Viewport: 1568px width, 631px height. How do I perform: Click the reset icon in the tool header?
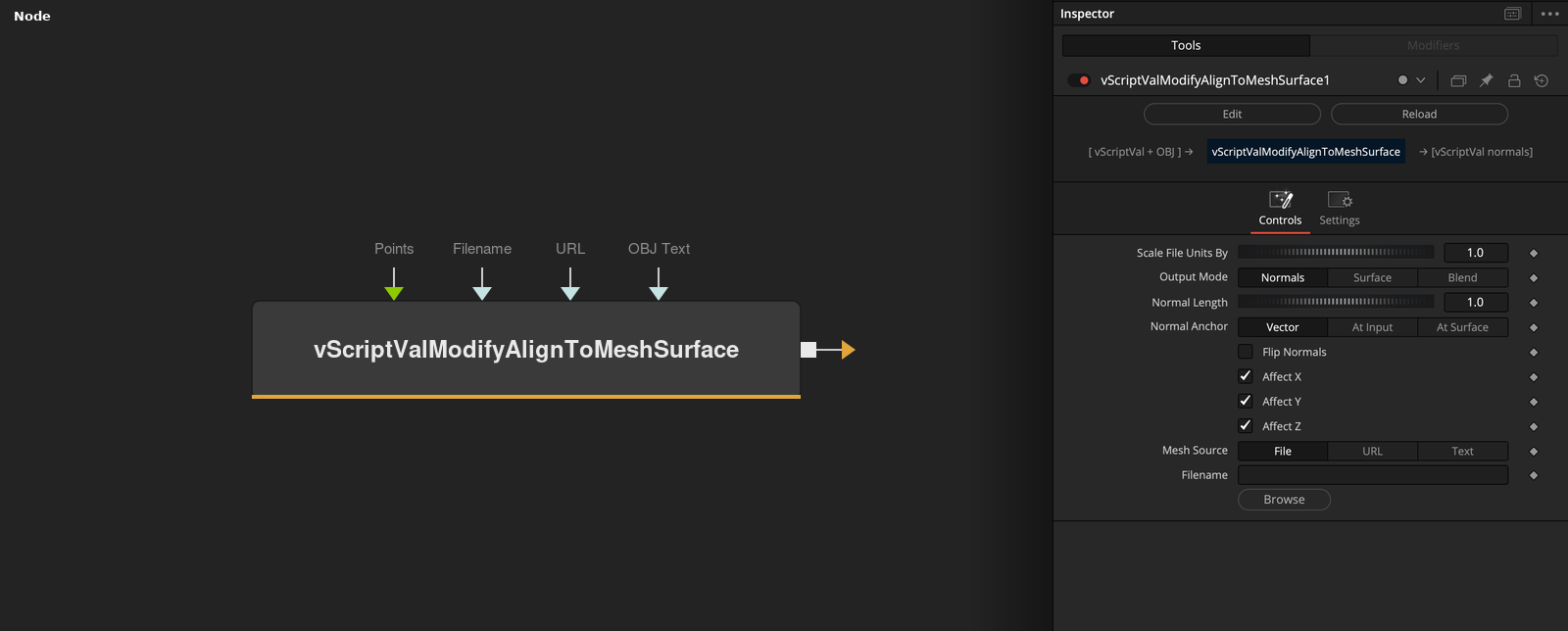point(1542,80)
